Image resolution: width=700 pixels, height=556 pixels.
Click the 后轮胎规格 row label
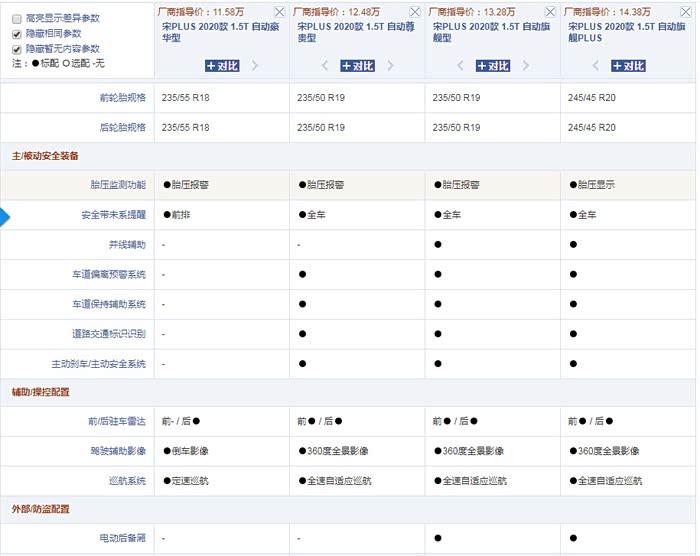[x=123, y=127]
